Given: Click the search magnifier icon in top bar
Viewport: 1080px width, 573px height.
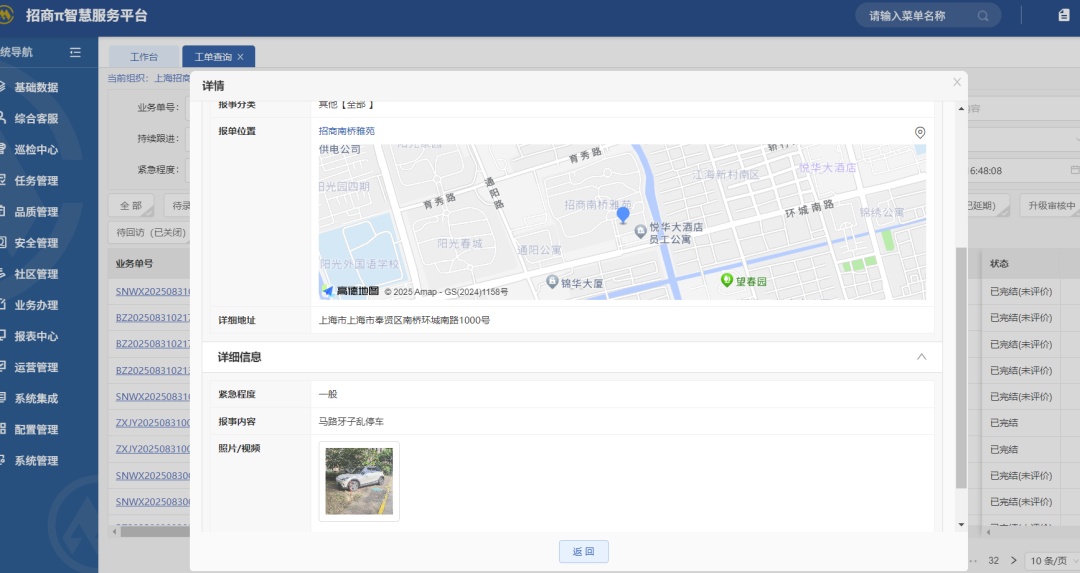Looking at the screenshot, I should click(983, 16).
